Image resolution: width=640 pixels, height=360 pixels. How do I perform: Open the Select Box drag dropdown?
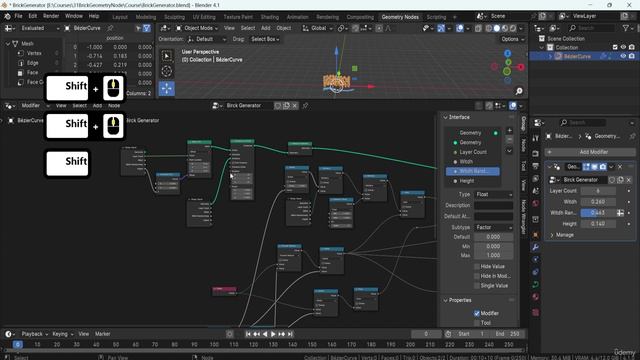tap(265, 39)
